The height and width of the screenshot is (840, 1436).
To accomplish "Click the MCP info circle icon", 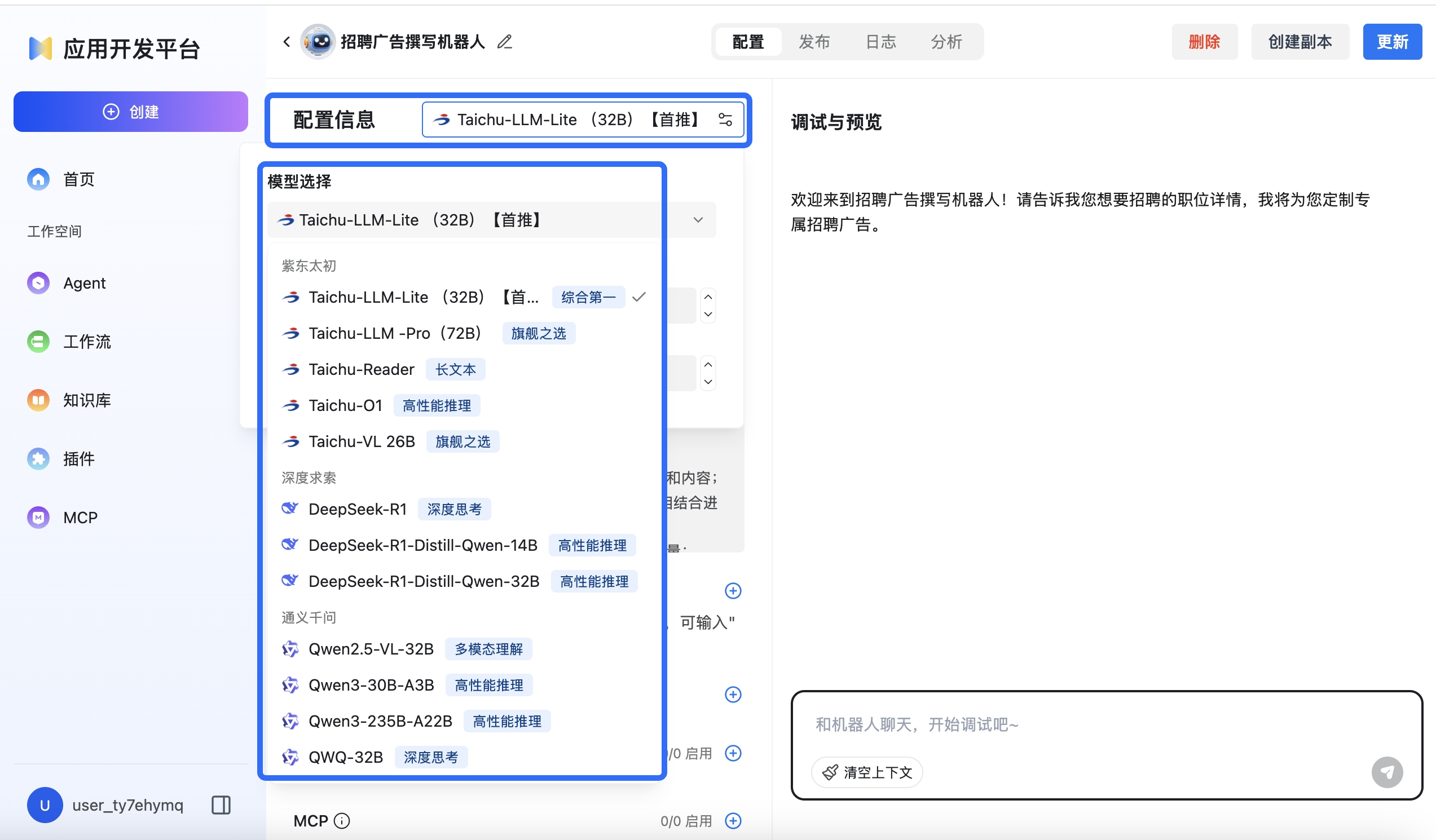I will 342,821.
